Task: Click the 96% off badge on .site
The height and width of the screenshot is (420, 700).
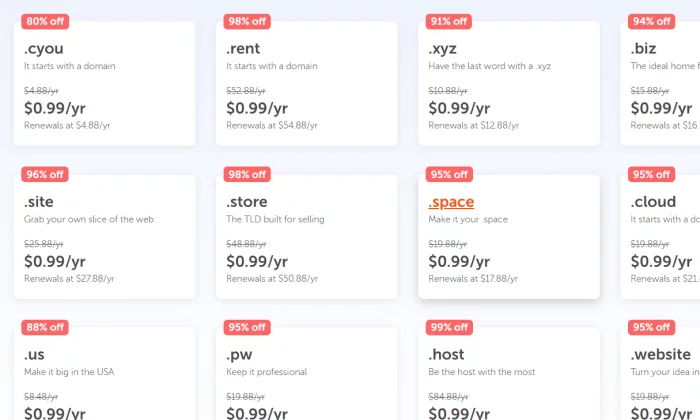Action: pyautogui.click(x=45, y=175)
